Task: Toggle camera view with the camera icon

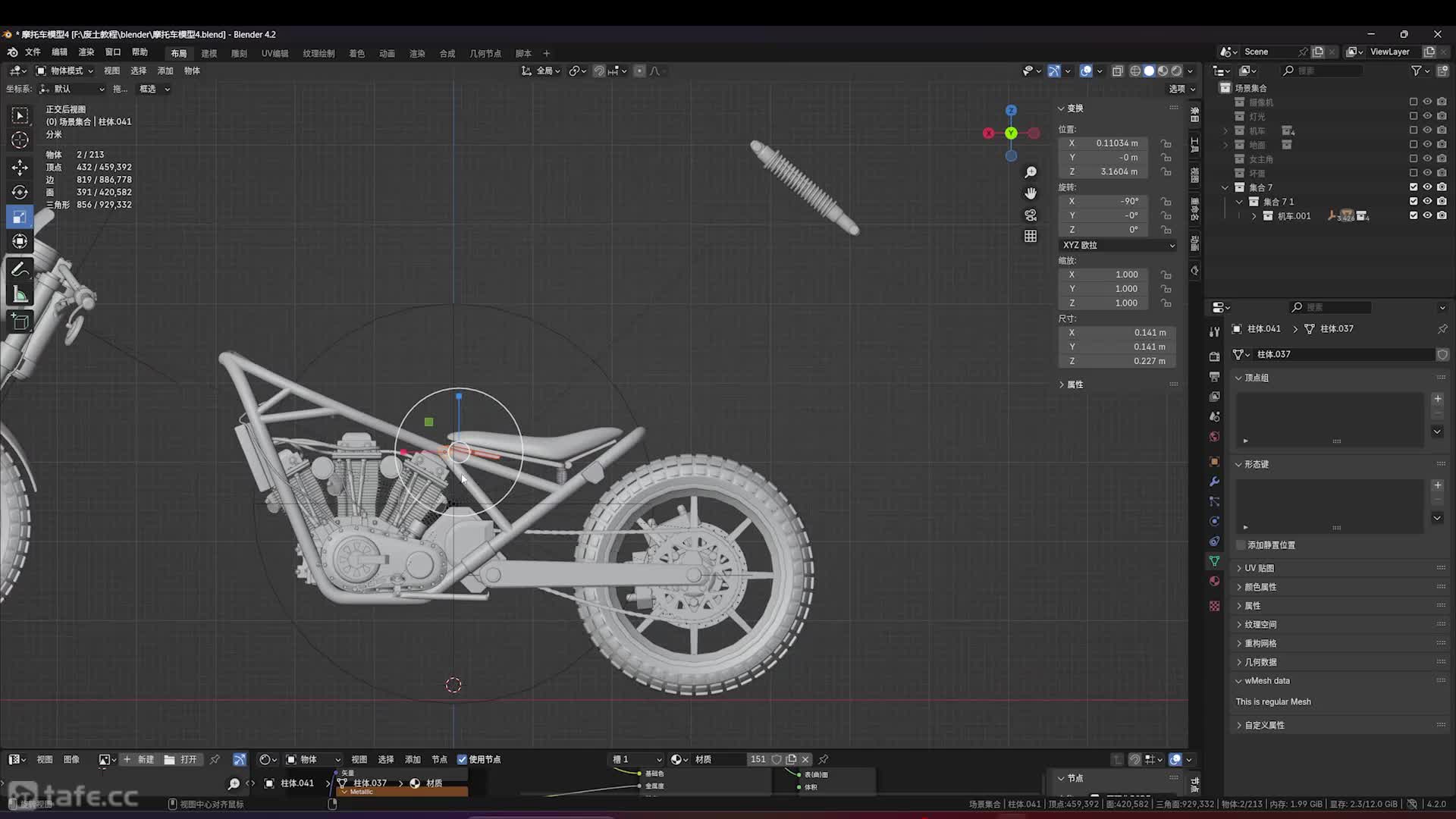Action: pos(1031,215)
